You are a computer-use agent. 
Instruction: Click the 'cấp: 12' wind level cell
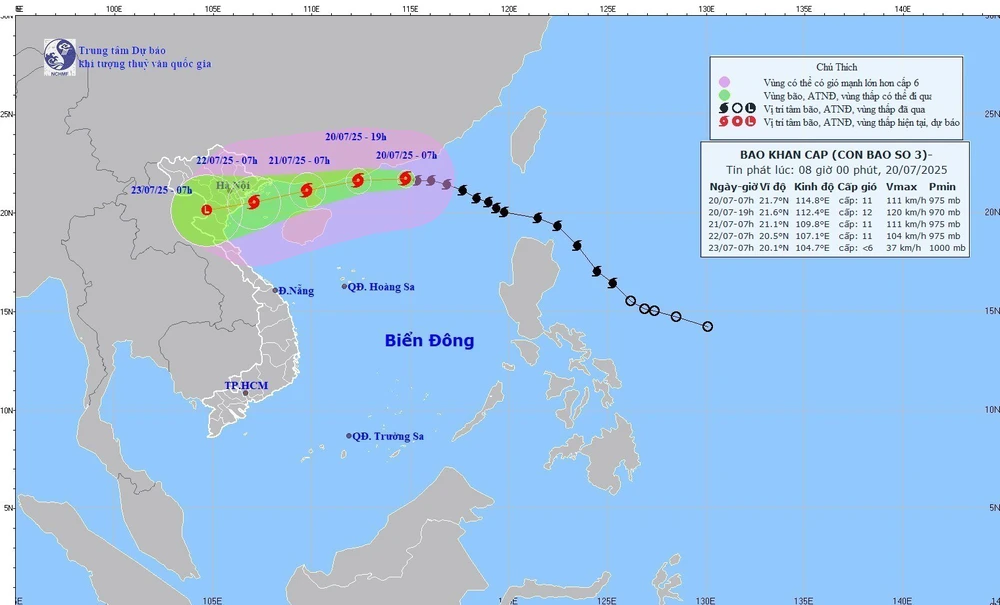point(855,212)
